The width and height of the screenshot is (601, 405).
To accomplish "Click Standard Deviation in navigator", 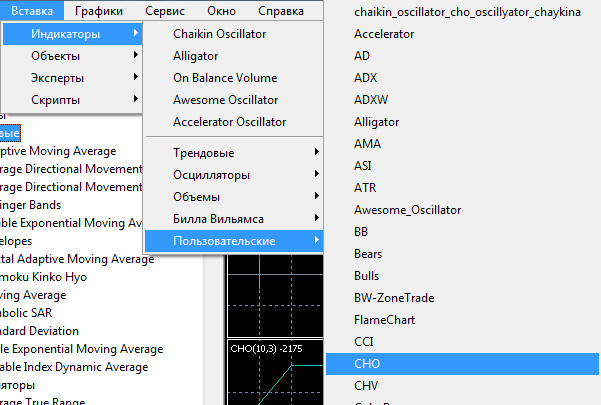I will tap(39, 331).
